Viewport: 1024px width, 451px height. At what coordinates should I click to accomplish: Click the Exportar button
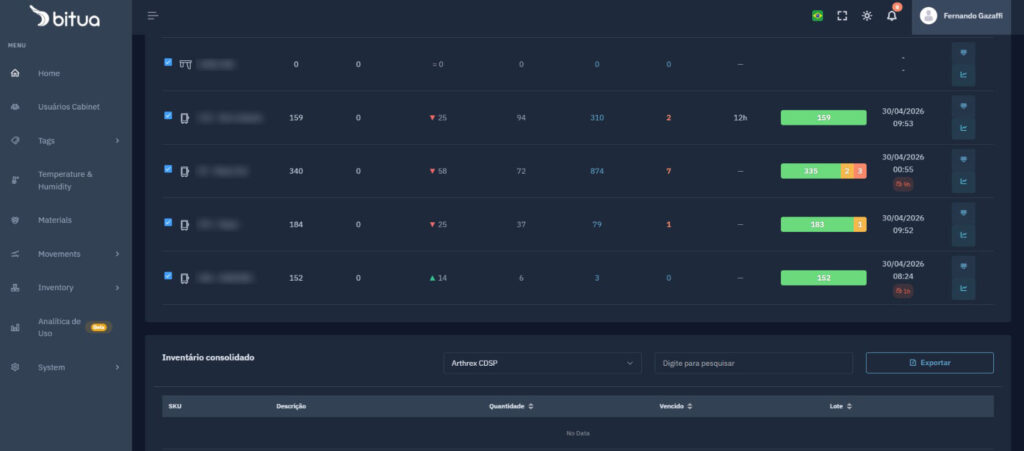pyautogui.click(x=929, y=363)
